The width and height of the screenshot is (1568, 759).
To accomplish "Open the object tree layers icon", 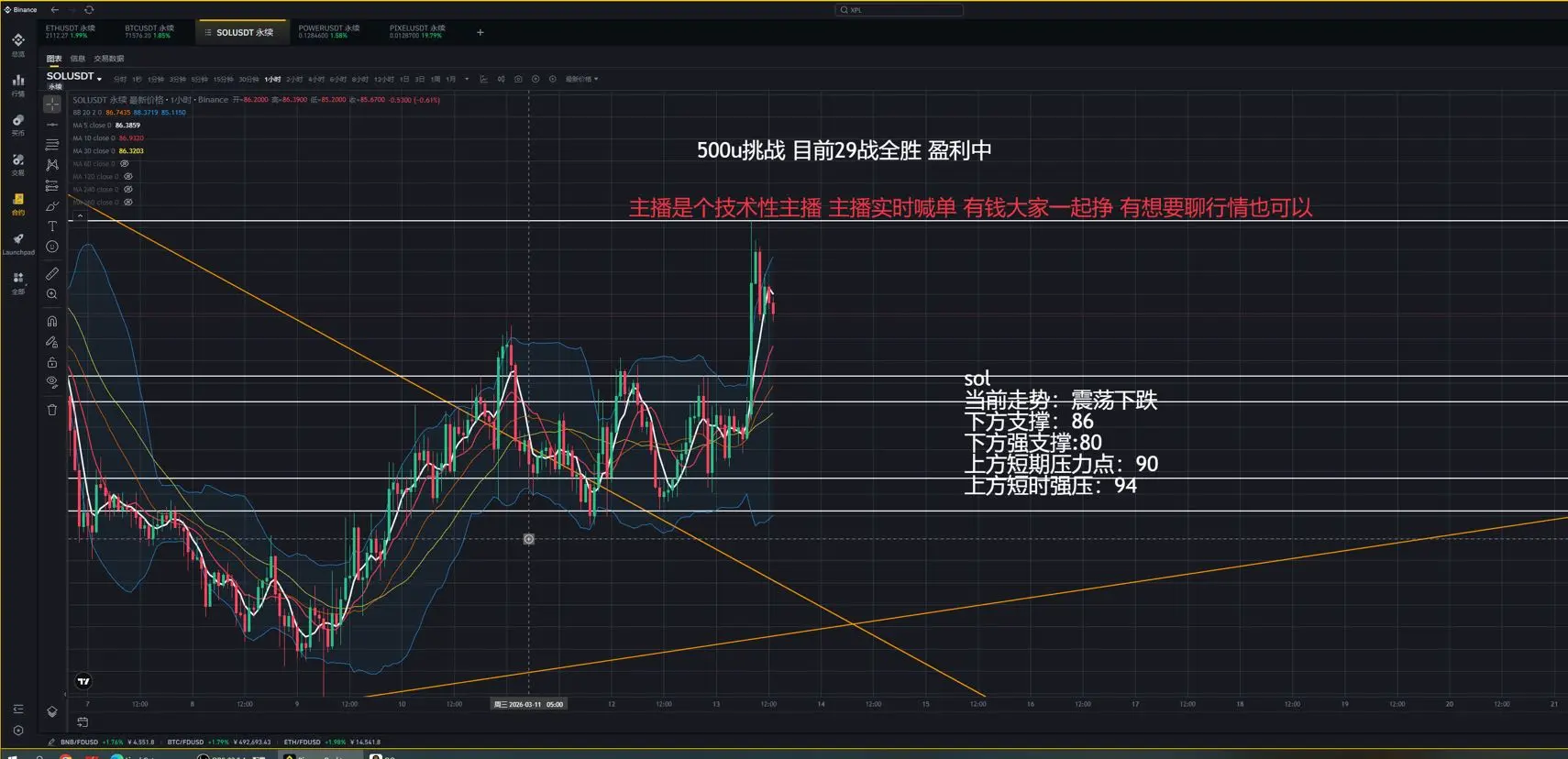I will [52, 711].
